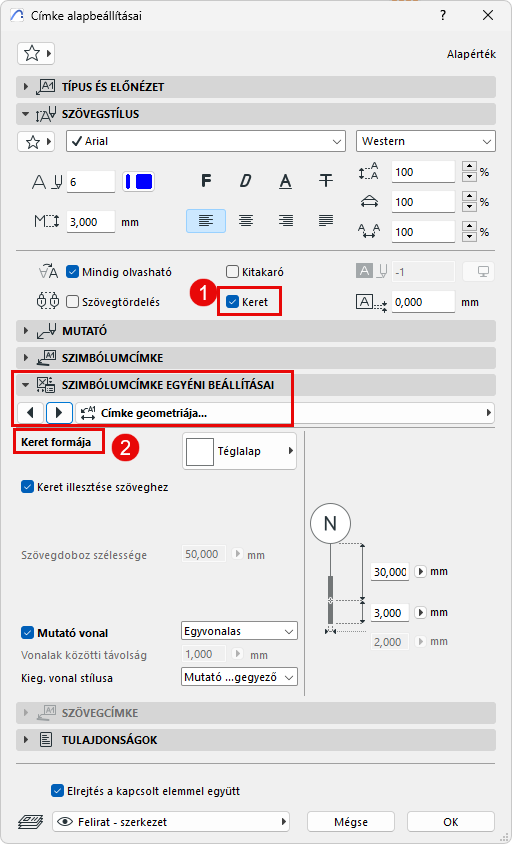Click the N circle label preview
512x844 pixels.
(331, 523)
